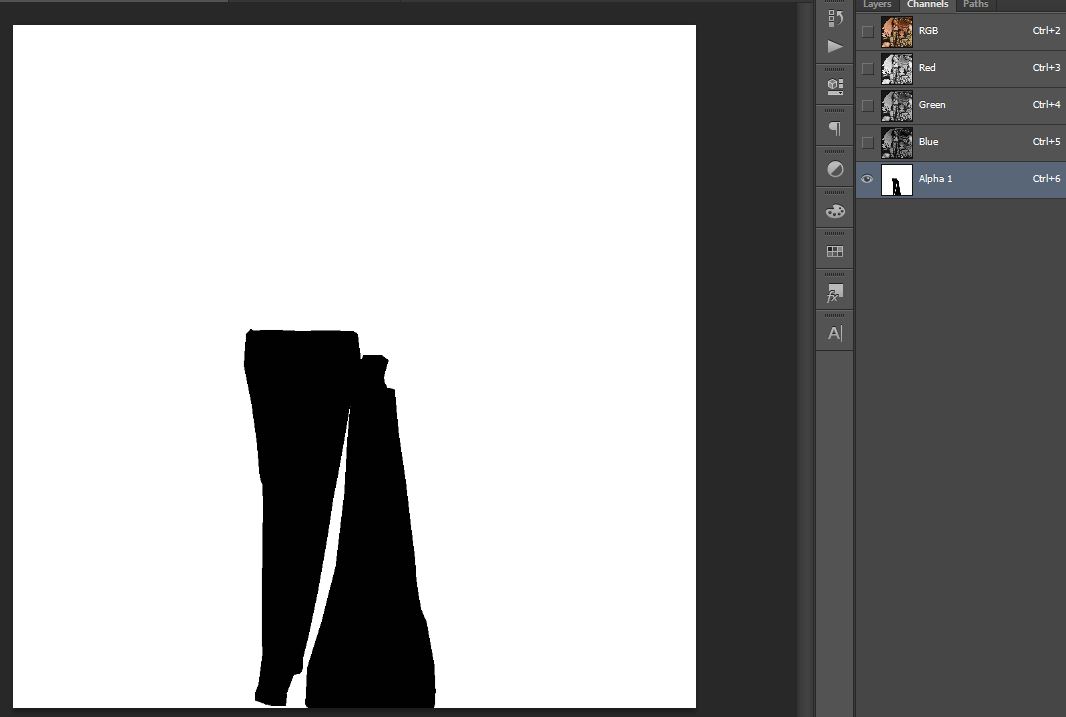Viewport: 1066px width, 717px height.
Task: Click the RGB channel thumbnail
Action: [x=896, y=32]
